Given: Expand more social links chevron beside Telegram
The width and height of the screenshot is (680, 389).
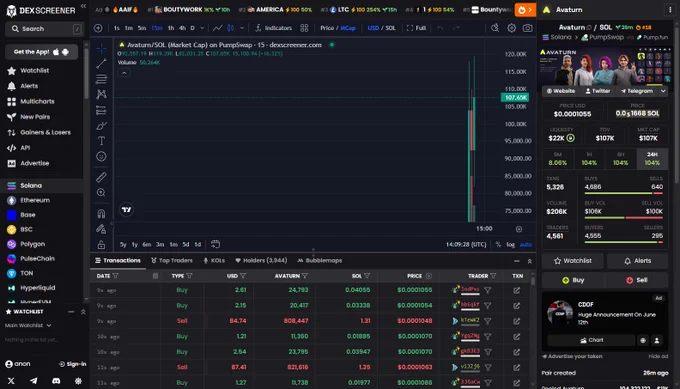Looking at the screenshot, I should [663, 91].
